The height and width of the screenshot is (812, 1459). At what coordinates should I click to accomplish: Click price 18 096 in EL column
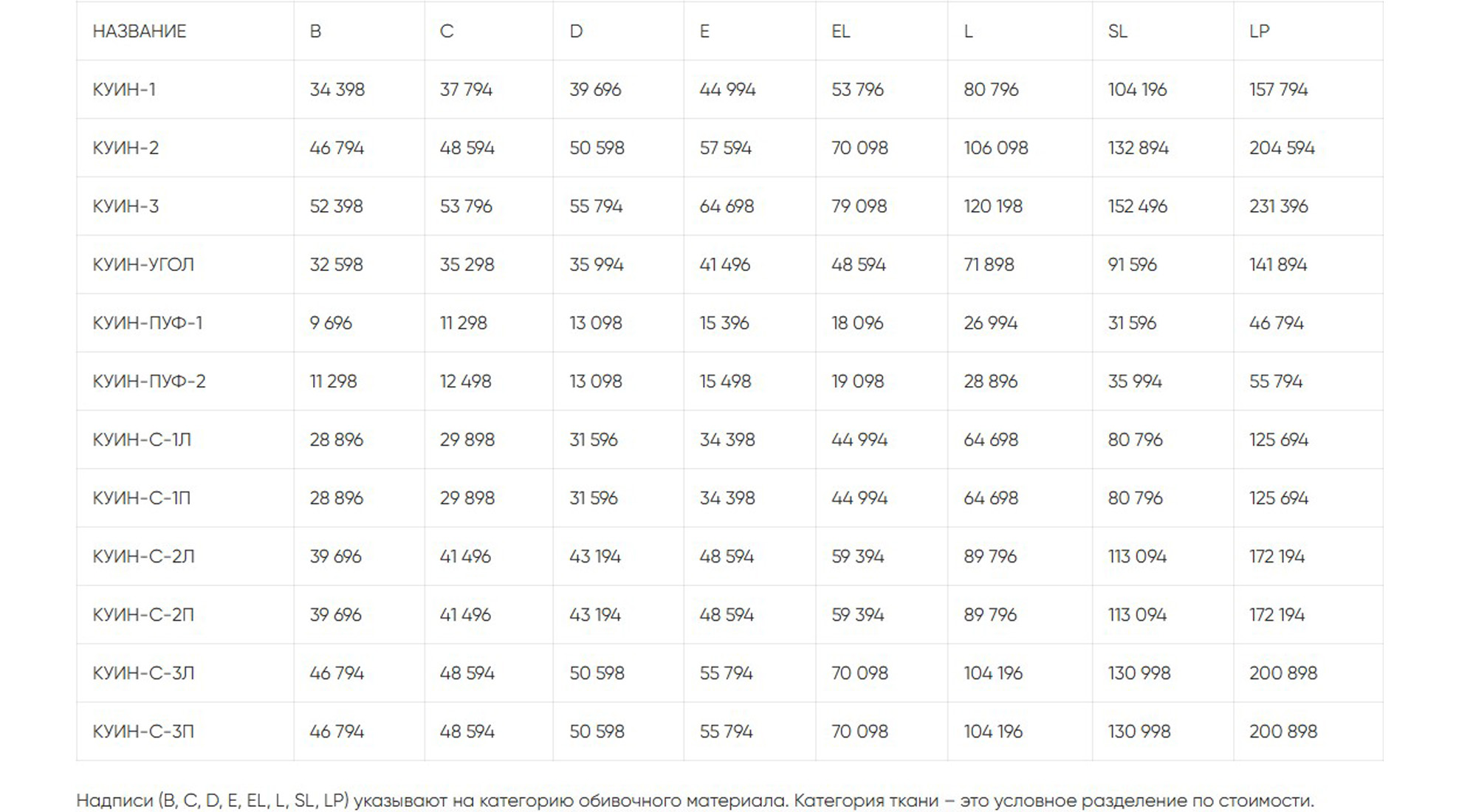857,323
